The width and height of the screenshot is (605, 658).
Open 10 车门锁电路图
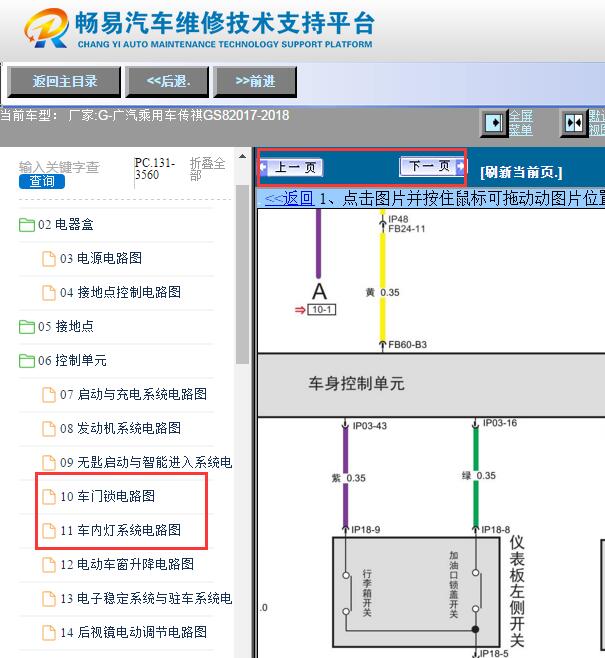click(107, 496)
